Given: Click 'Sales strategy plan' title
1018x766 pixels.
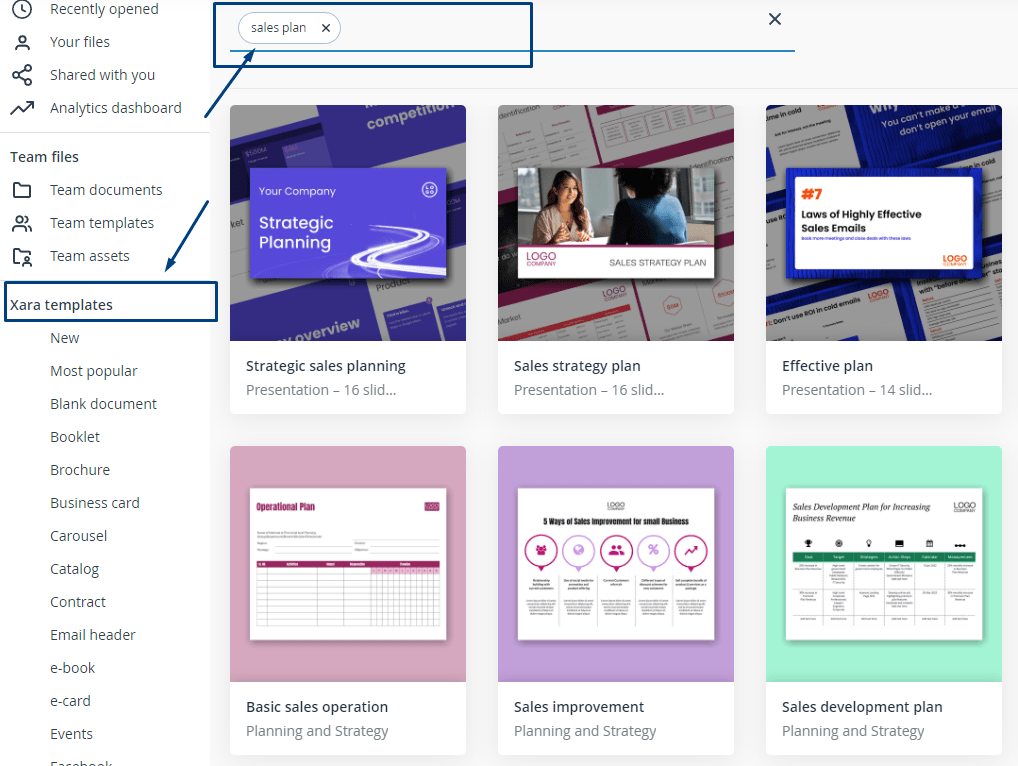Looking at the screenshot, I should [x=577, y=366].
